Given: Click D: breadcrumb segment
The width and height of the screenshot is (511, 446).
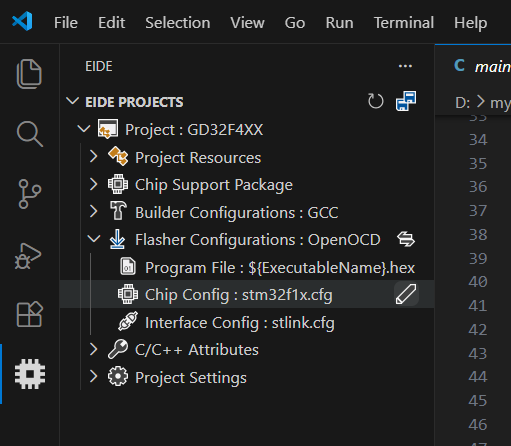Looking at the screenshot, I should tap(462, 103).
